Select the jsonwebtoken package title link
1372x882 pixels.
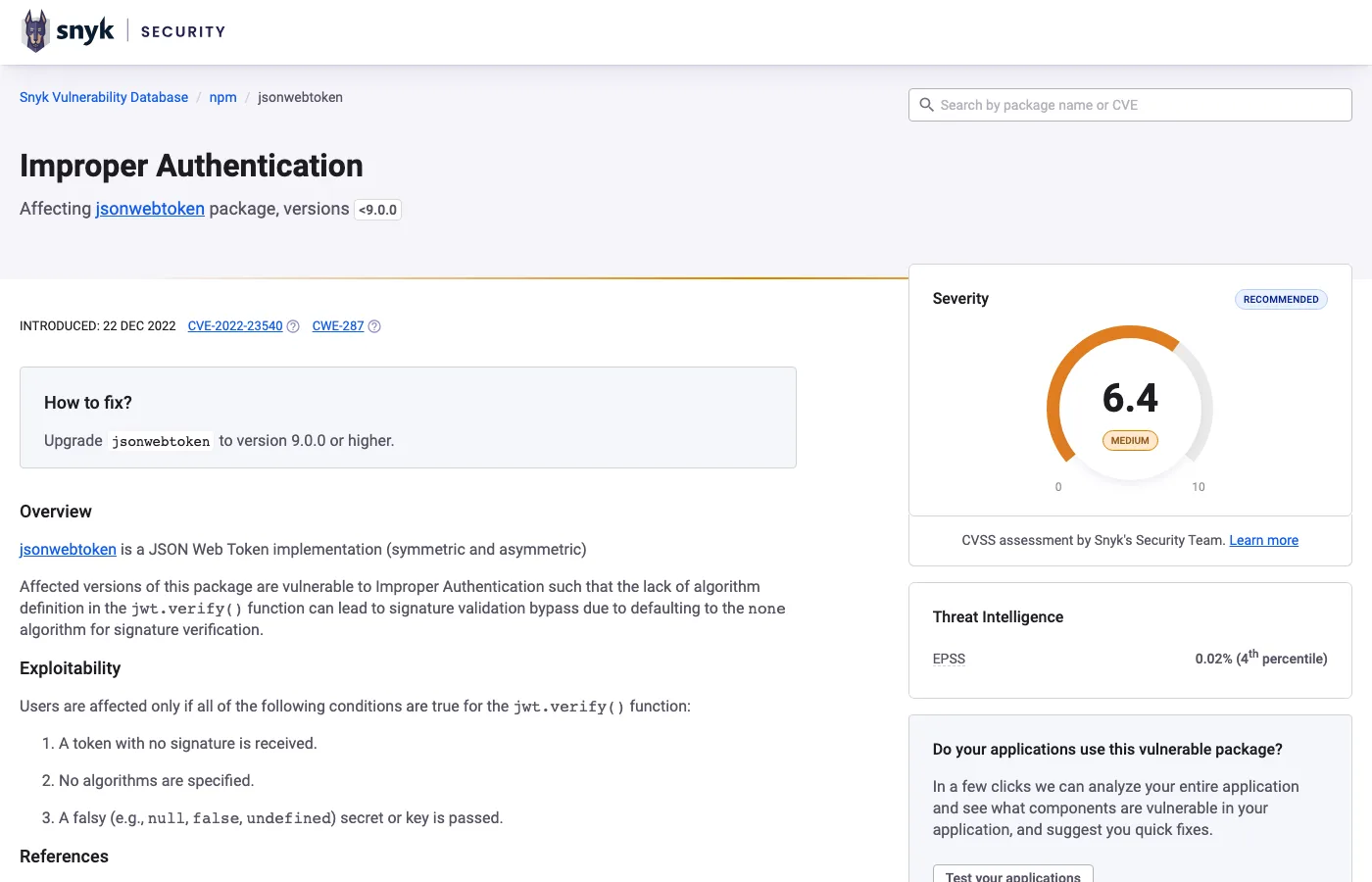149,208
